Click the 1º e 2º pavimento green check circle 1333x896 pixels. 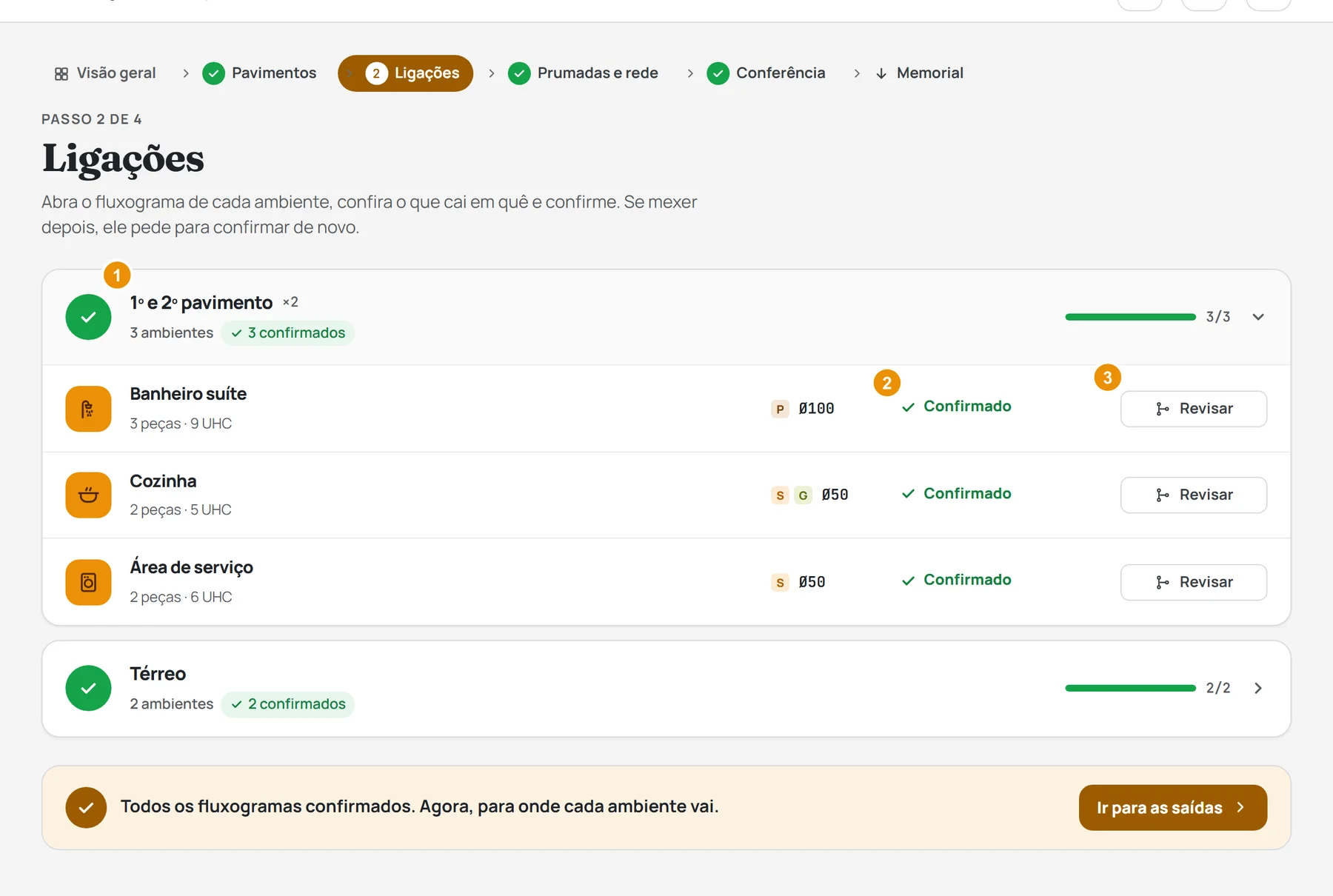point(88,317)
